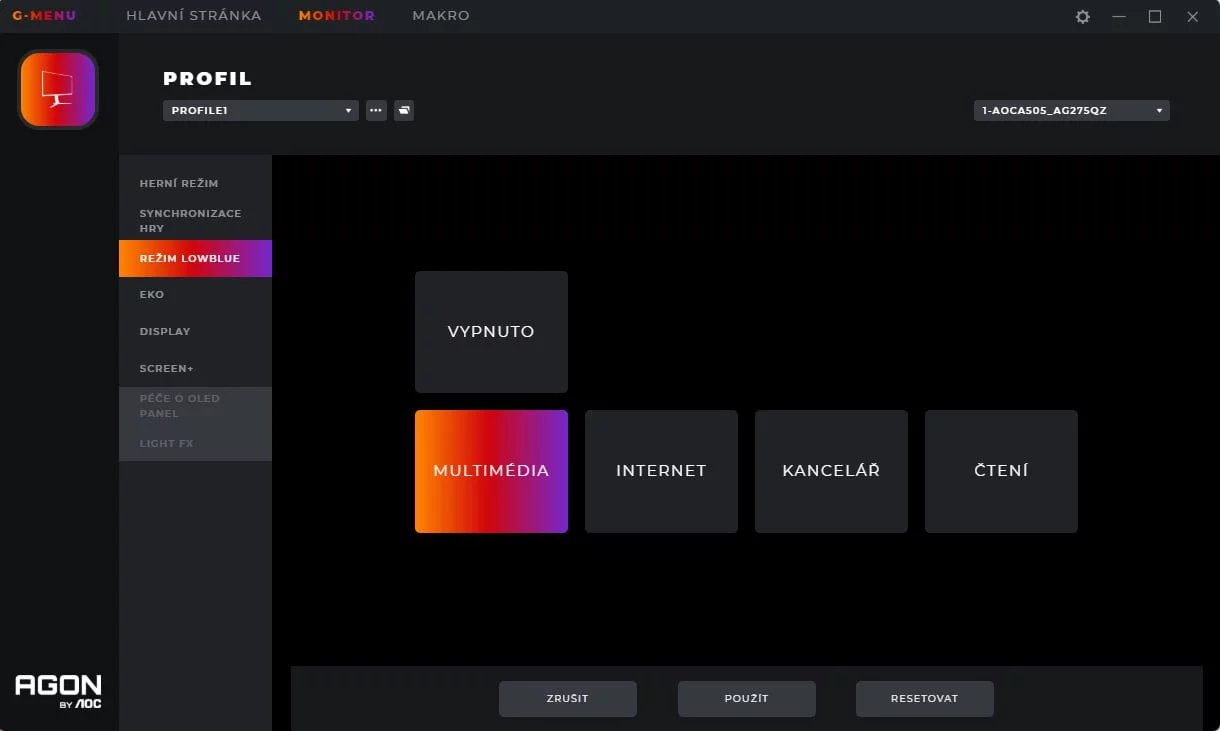Image resolution: width=1220 pixels, height=731 pixels.
Task: Open Screen+ section
Action: 195,368
